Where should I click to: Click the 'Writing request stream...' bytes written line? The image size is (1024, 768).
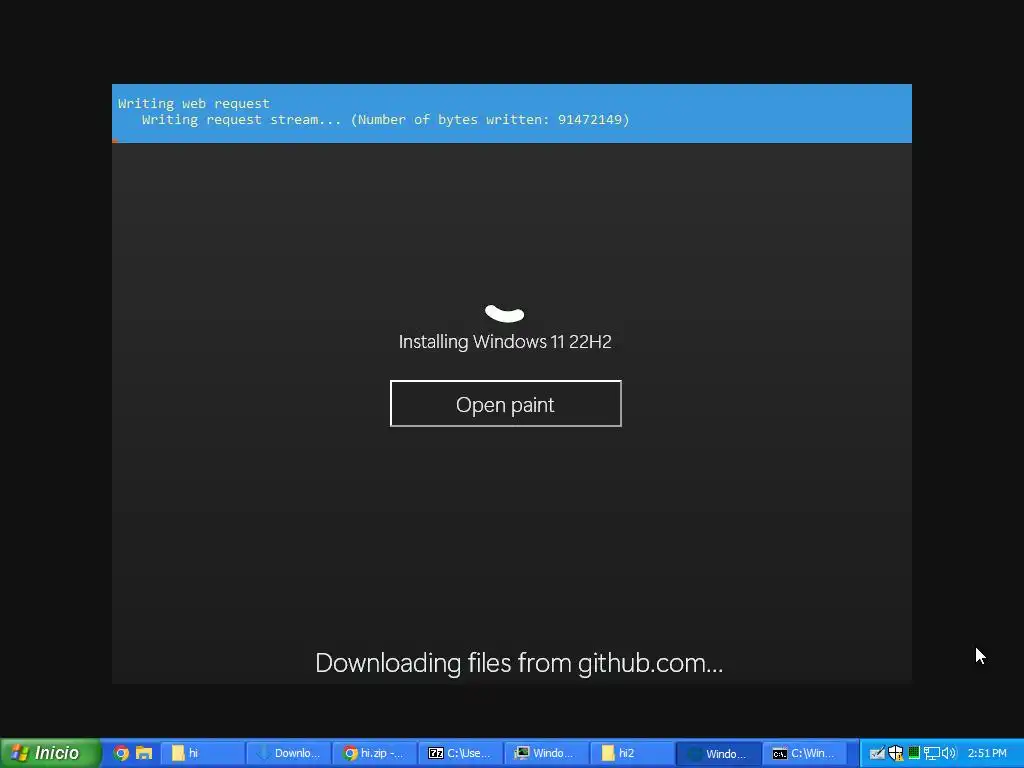click(385, 120)
